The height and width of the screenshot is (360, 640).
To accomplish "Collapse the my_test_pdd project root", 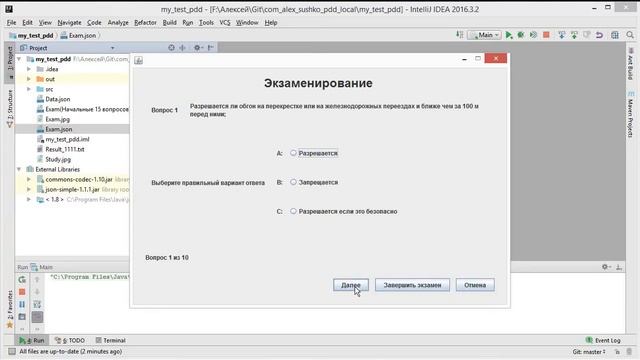I will 19,59.
